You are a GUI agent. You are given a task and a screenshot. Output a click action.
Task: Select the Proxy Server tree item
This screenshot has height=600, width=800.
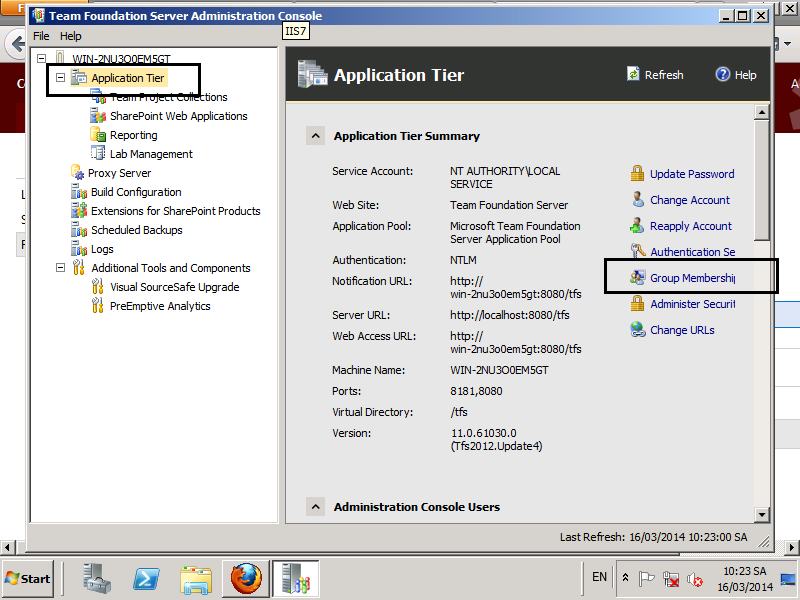[x=119, y=173]
